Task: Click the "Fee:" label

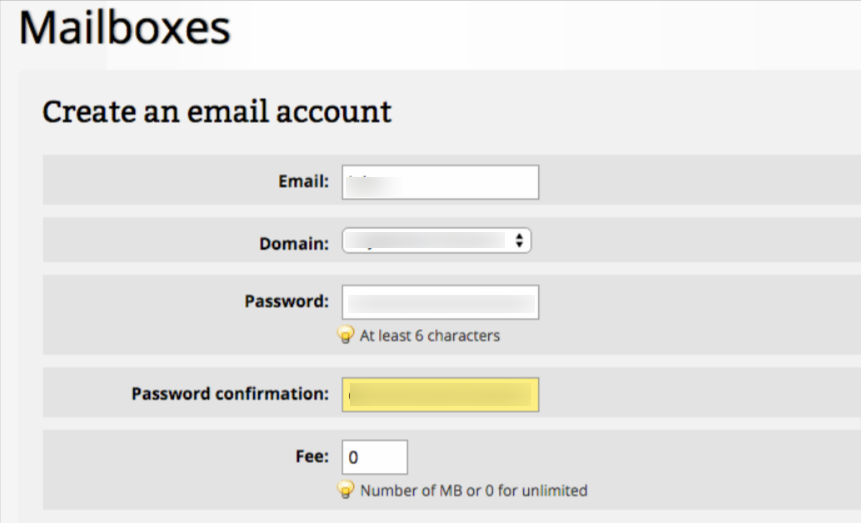Action: click(x=312, y=456)
